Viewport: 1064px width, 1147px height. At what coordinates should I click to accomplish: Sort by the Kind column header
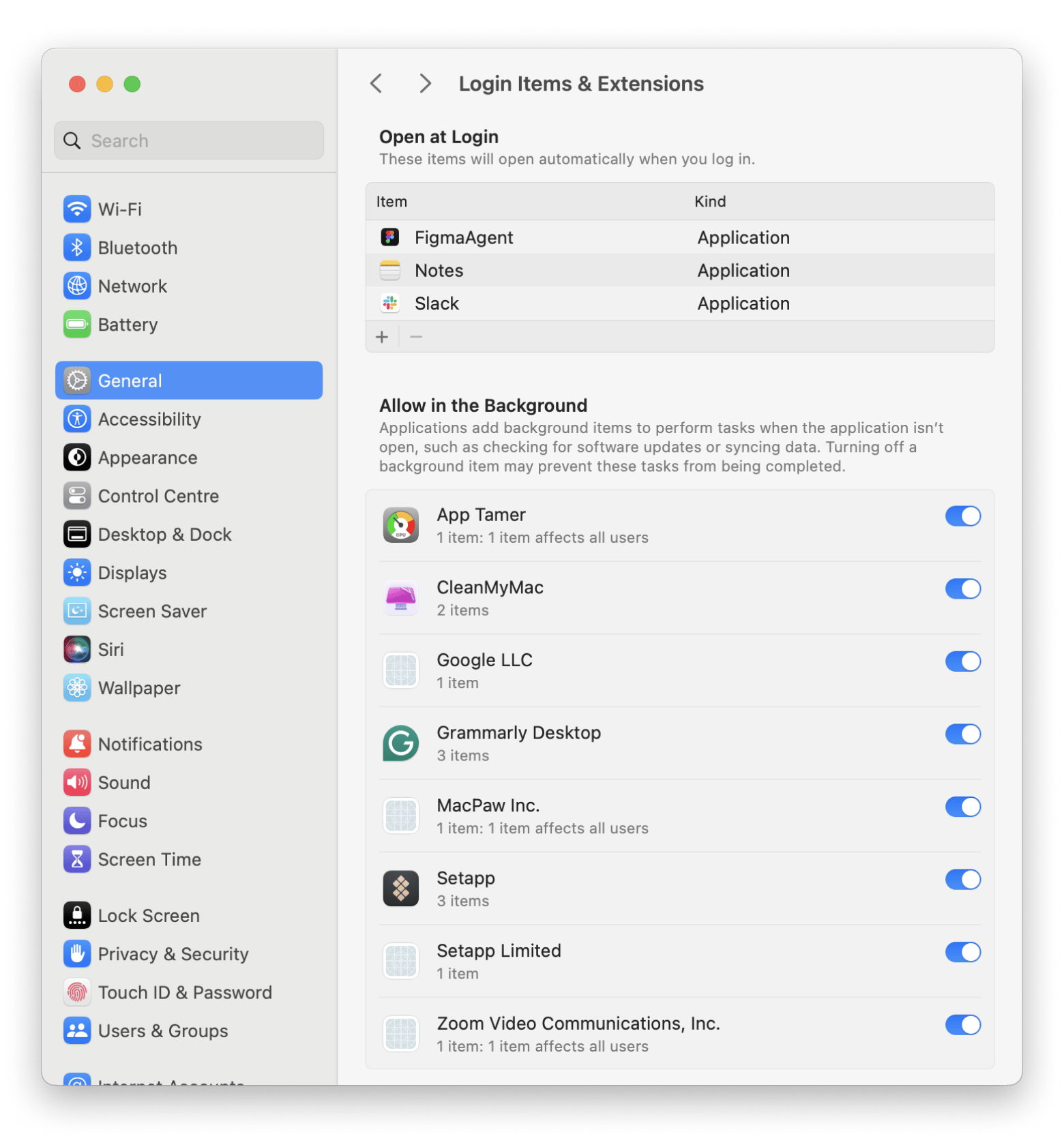pos(710,201)
